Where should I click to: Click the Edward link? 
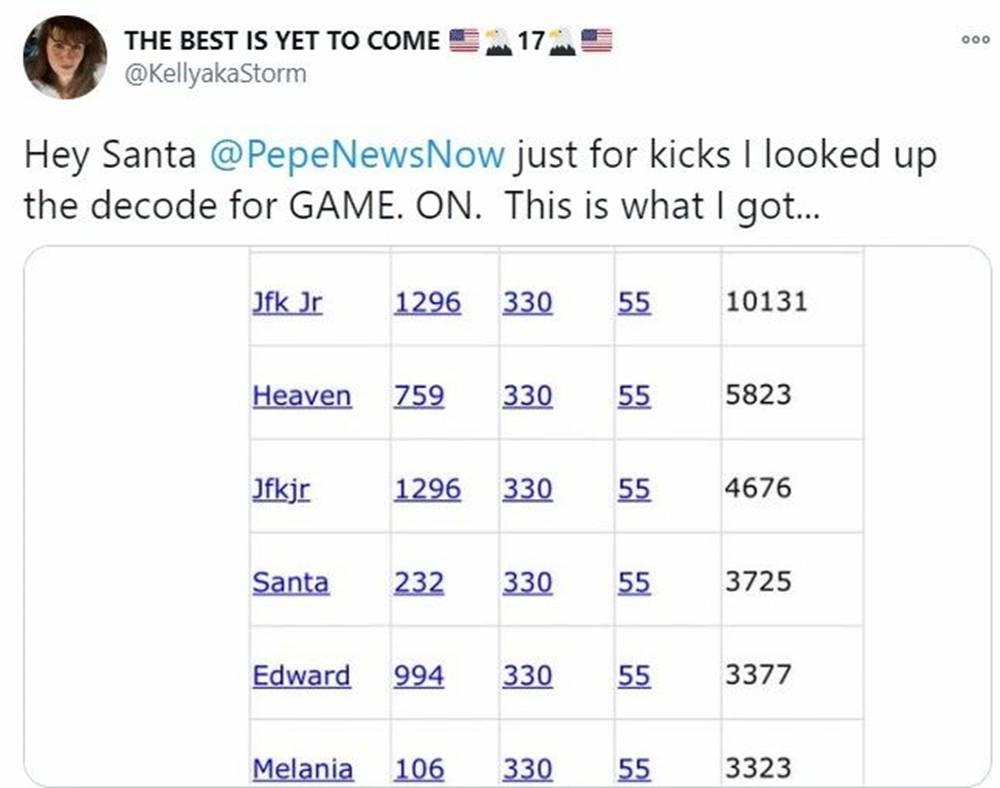coord(301,676)
